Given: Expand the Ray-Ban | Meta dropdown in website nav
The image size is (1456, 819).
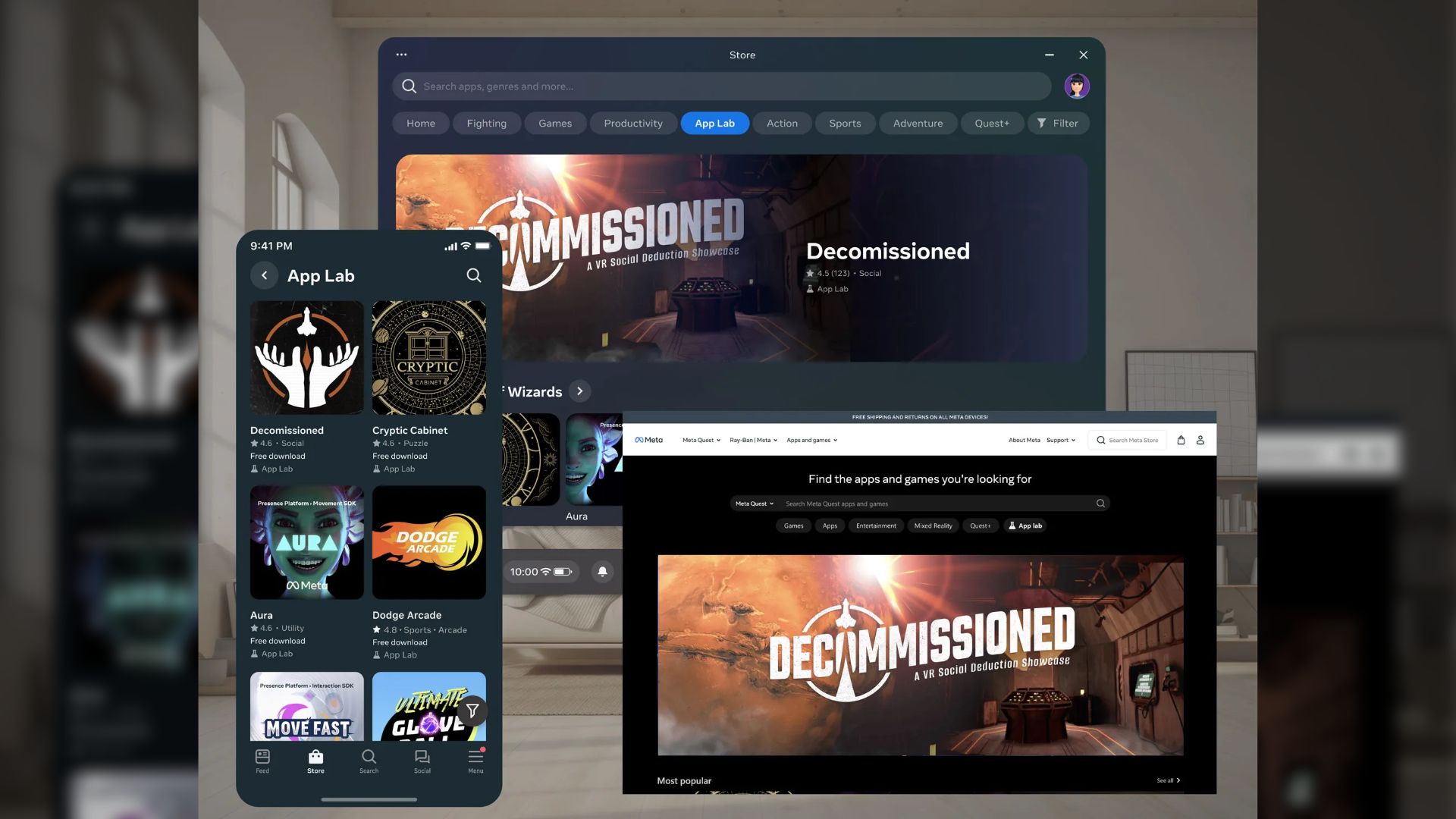Looking at the screenshot, I should pyautogui.click(x=754, y=440).
